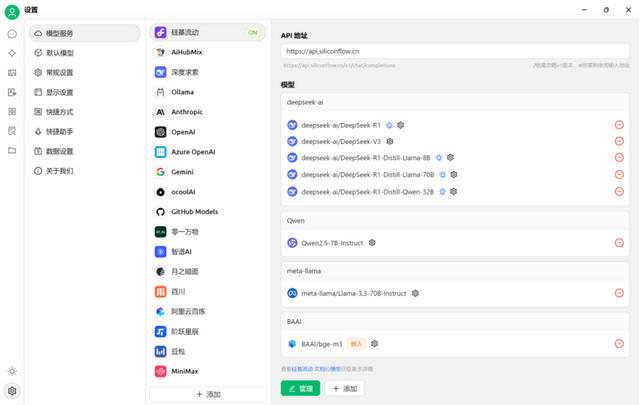Open the knowledge base sidebar icon
Screen dimensions: 640x405
(x=12, y=131)
